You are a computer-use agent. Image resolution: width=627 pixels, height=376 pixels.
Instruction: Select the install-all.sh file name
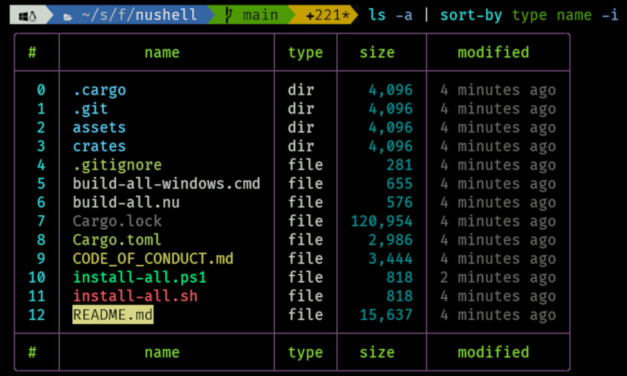(135, 296)
